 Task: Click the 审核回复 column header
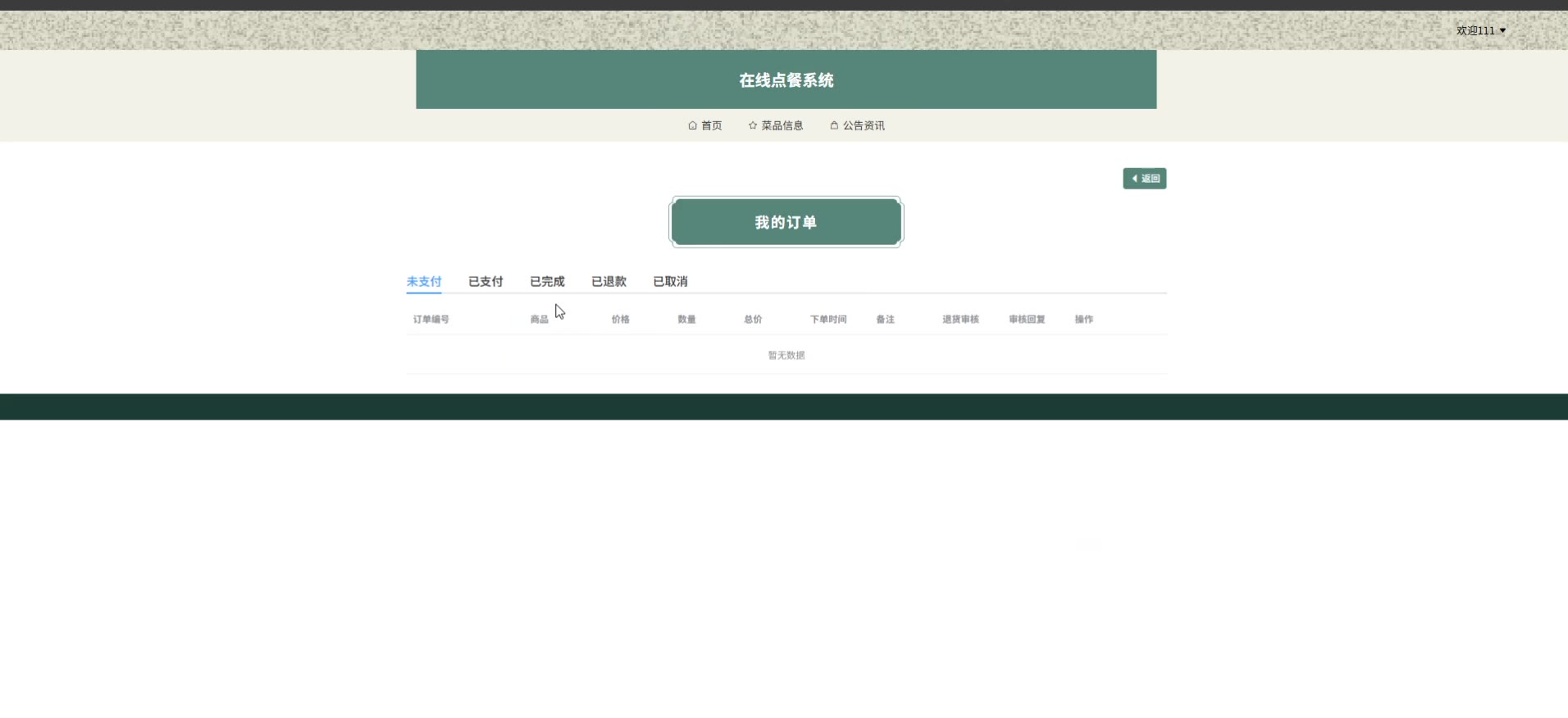[x=1028, y=320]
